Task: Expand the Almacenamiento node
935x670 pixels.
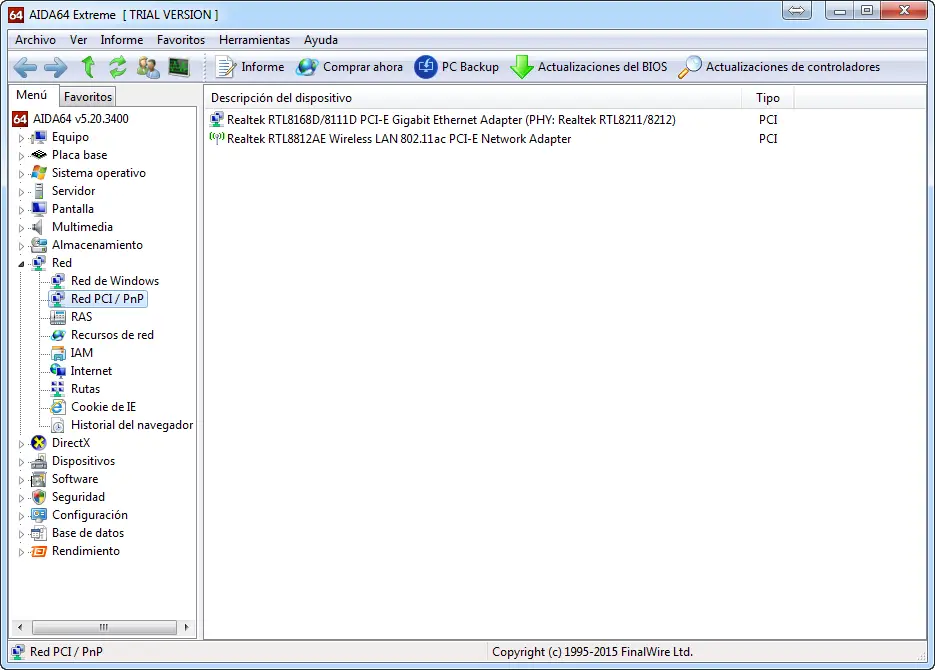Action: pyautogui.click(x=21, y=246)
